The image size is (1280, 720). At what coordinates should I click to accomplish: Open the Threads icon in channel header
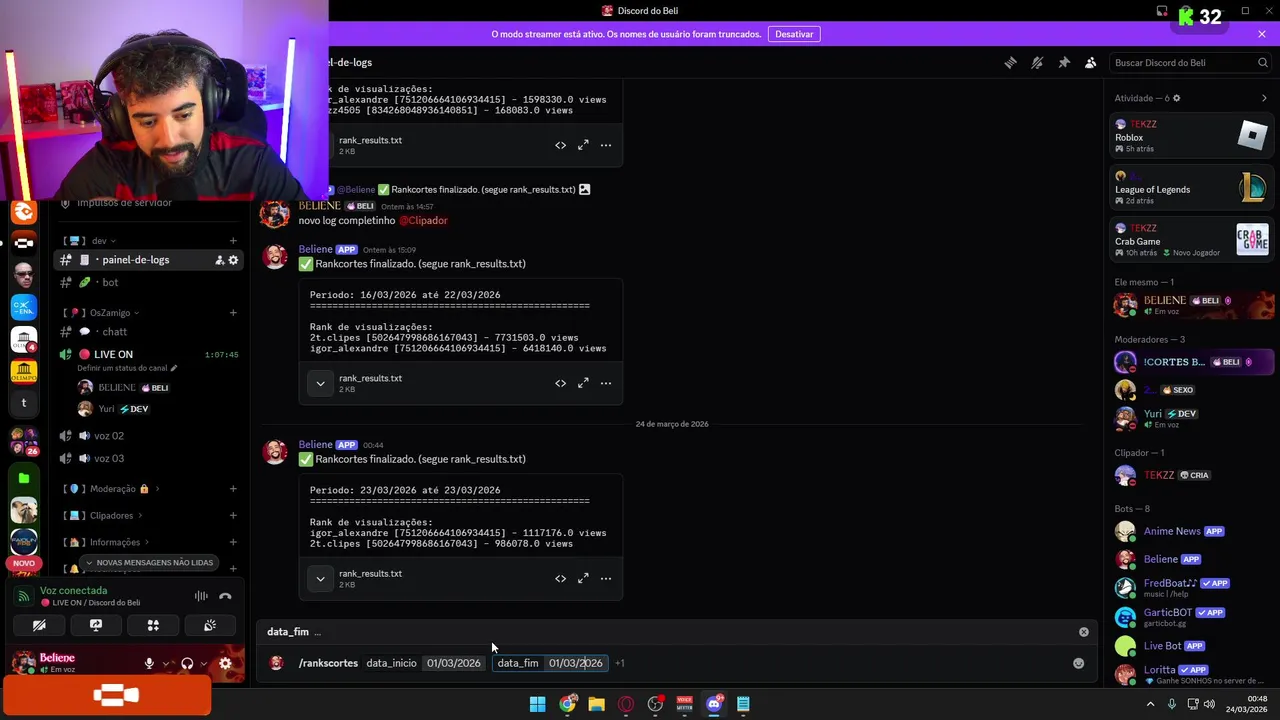[1010, 62]
